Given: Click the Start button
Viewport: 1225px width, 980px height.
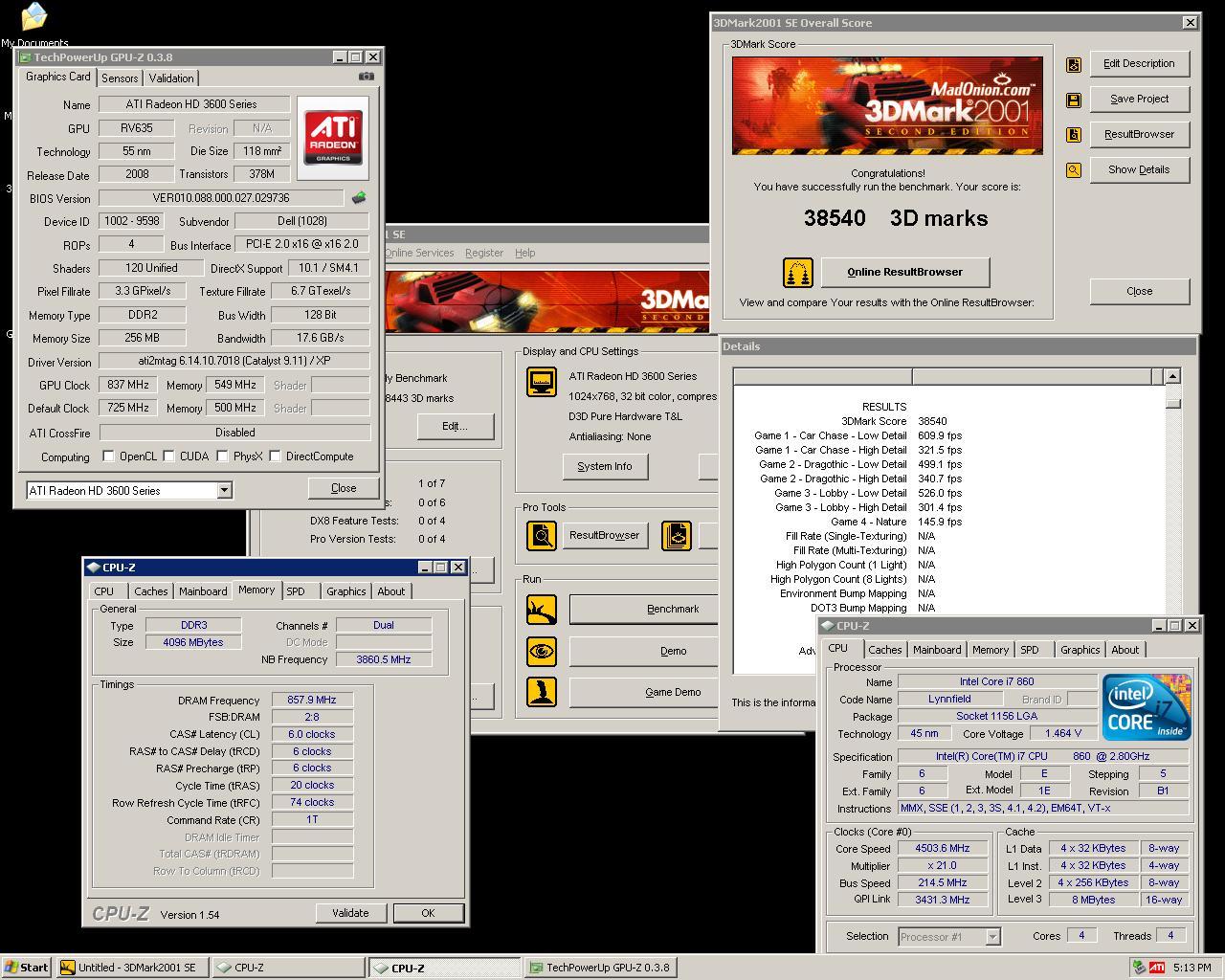Looking at the screenshot, I should 27,968.
